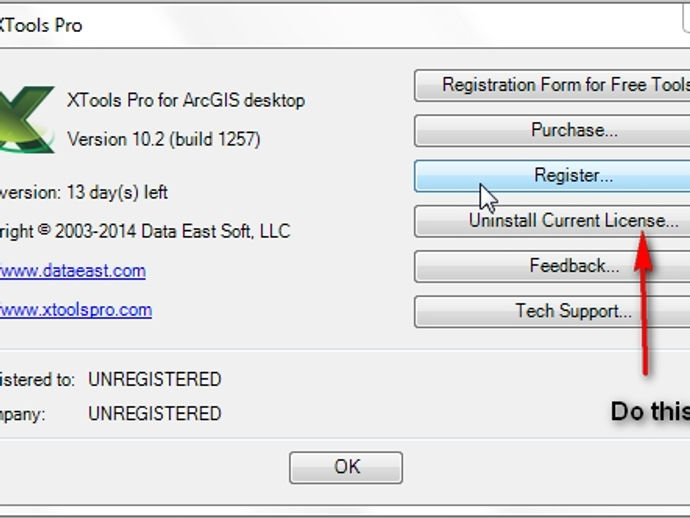Open the www.xtoolspro.com link
The width and height of the screenshot is (690, 518).
pyautogui.click(x=75, y=310)
